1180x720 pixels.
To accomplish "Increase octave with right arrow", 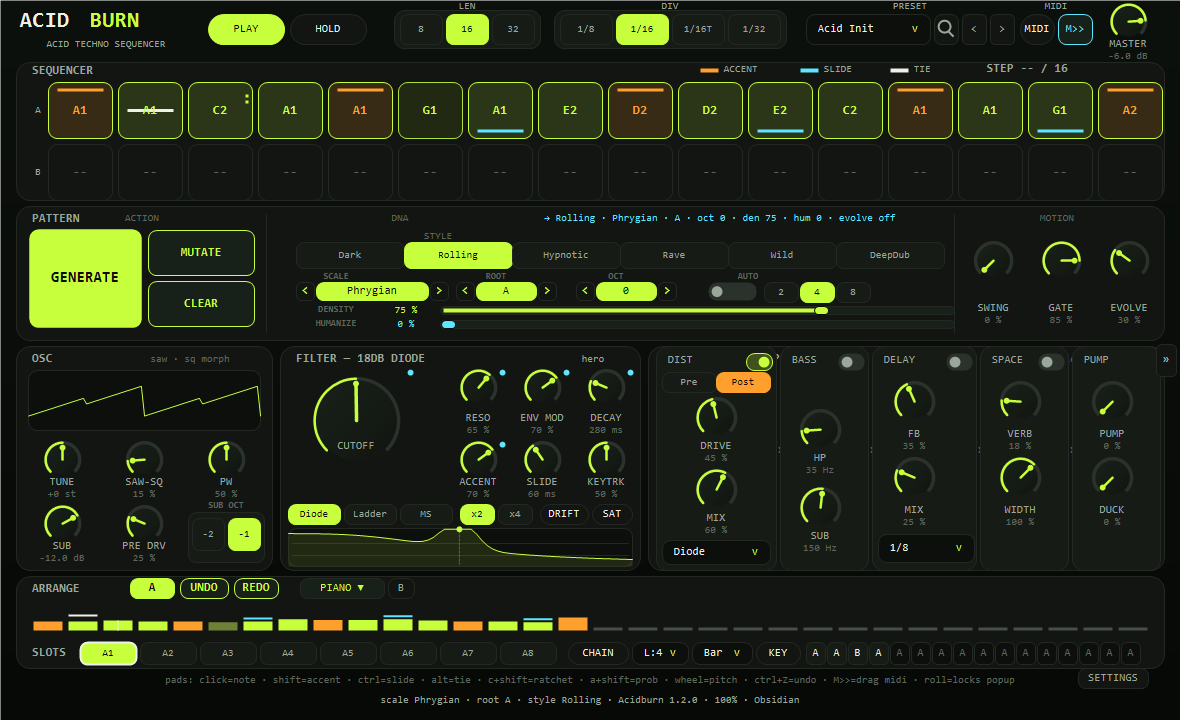I will (667, 291).
